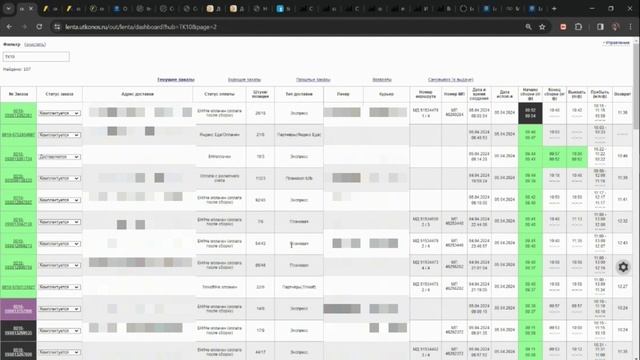Click the filter text input field
Image resolution: width=640 pixels, height=360 pixels.
(36, 57)
